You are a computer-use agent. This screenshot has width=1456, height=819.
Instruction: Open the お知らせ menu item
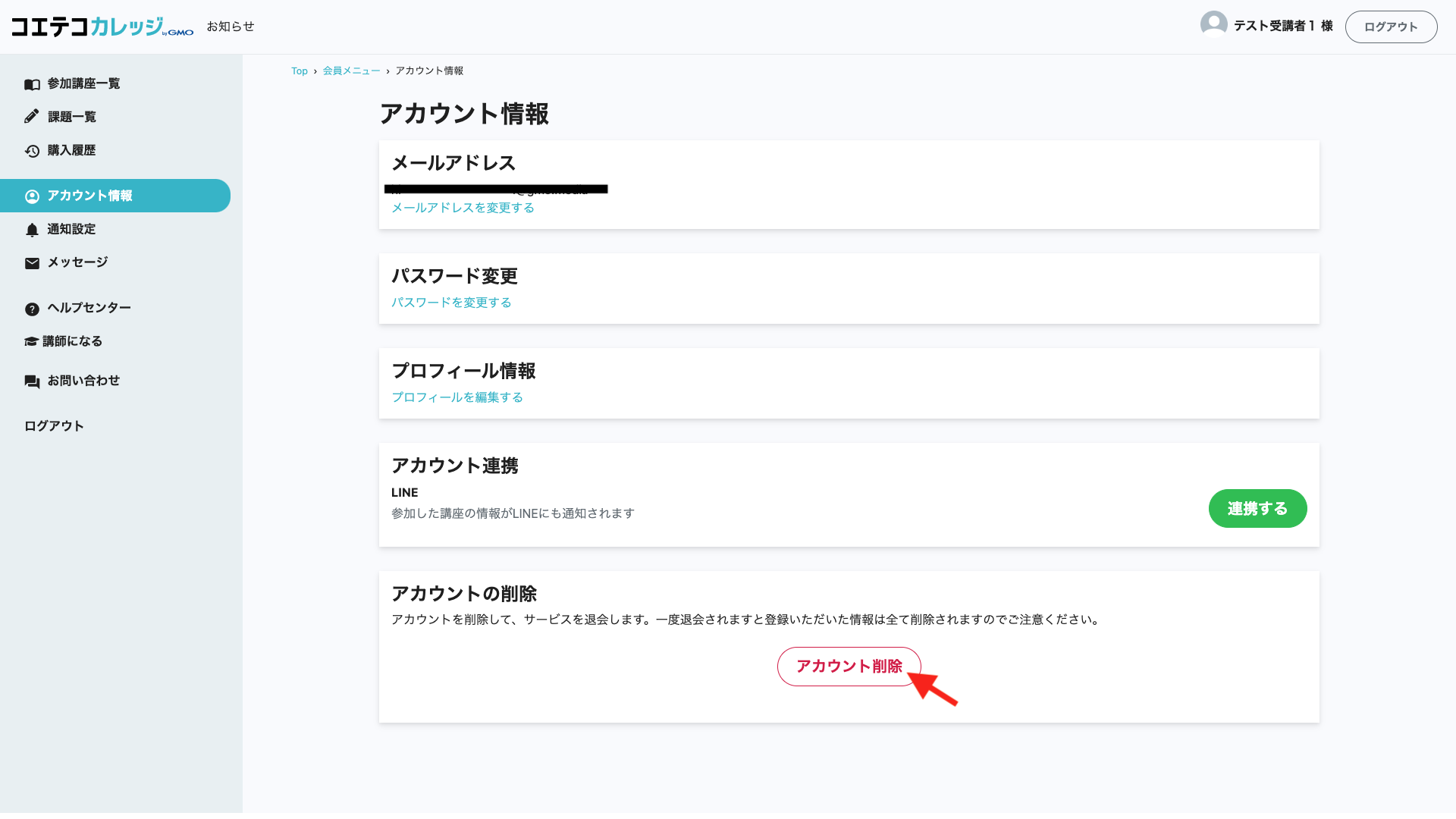(x=231, y=26)
